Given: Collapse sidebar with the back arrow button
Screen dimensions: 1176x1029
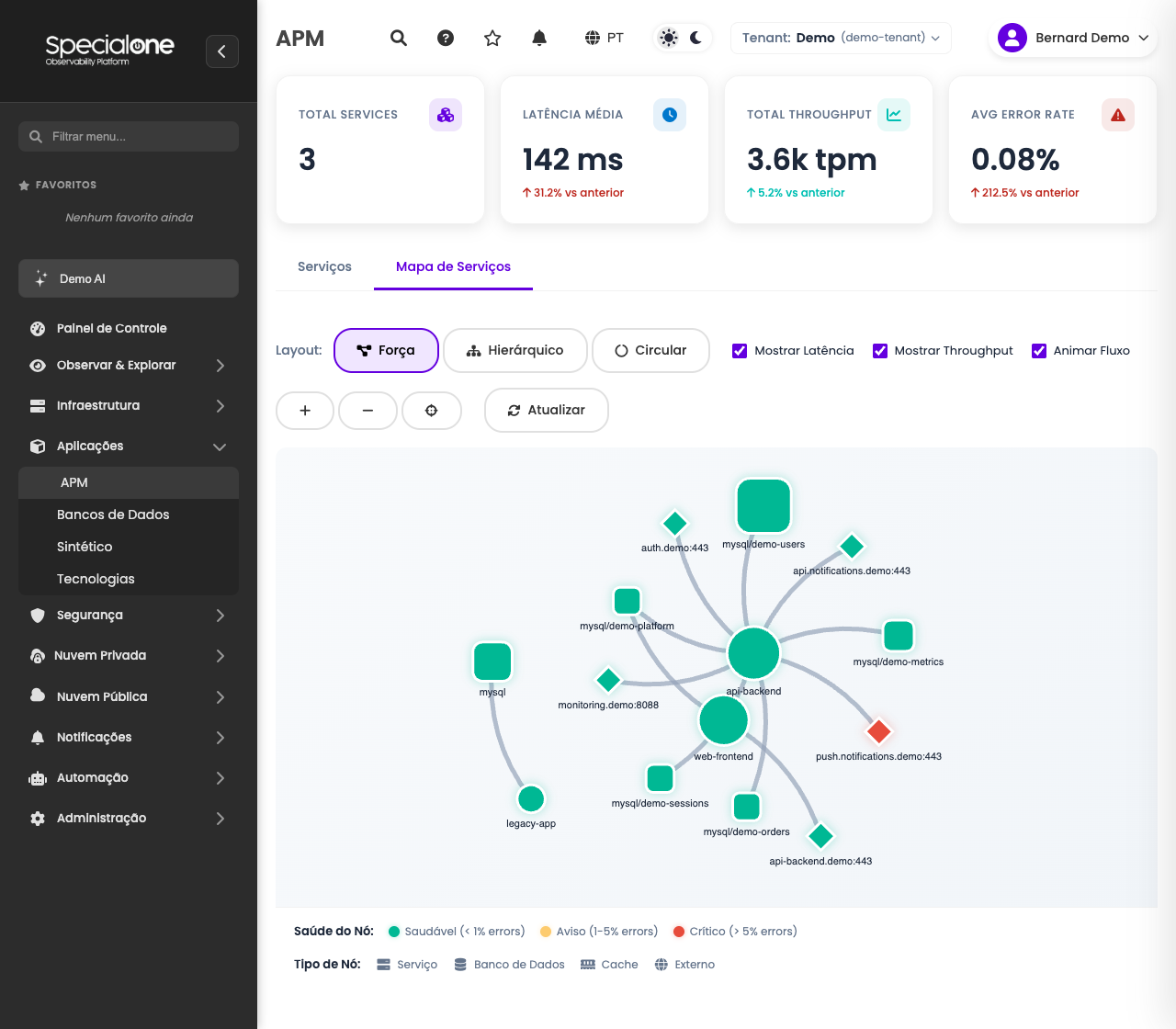Looking at the screenshot, I should coord(222,51).
